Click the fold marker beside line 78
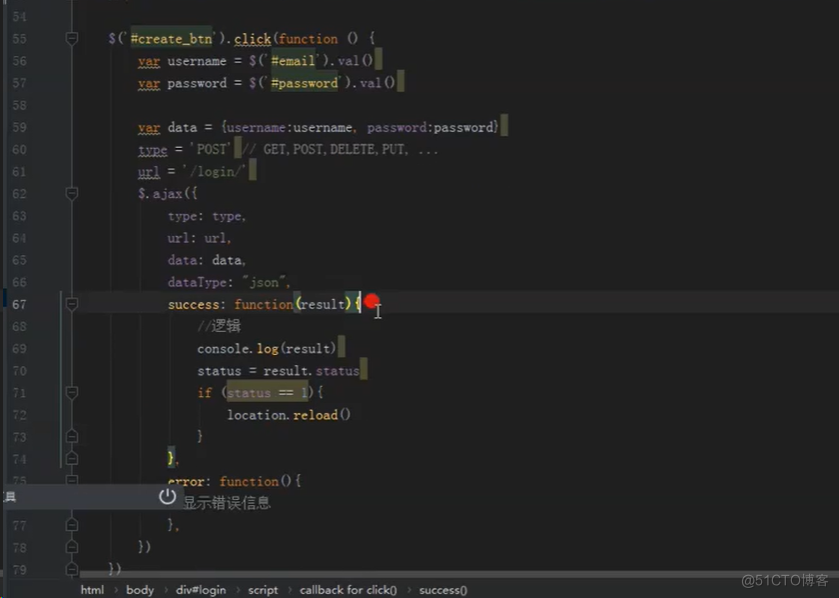The height and width of the screenshot is (598, 839). (71, 546)
